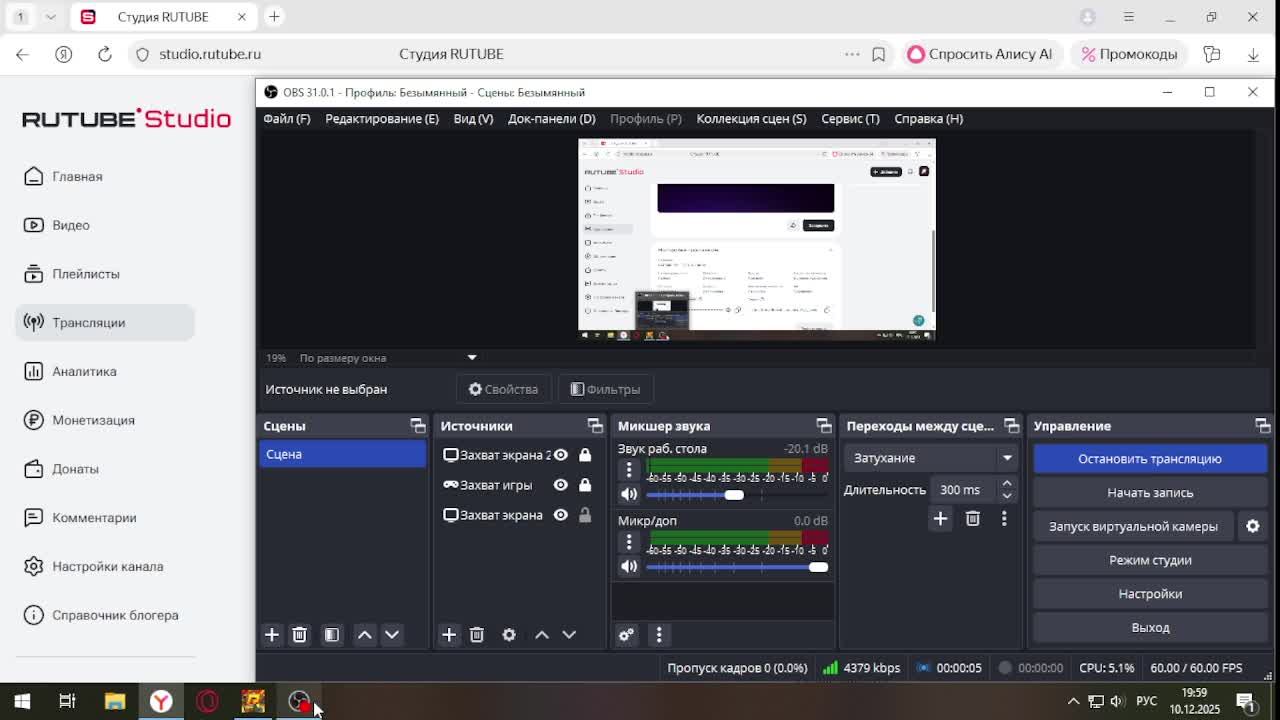Reload the studio.rutube.ru page

pyautogui.click(x=104, y=54)
